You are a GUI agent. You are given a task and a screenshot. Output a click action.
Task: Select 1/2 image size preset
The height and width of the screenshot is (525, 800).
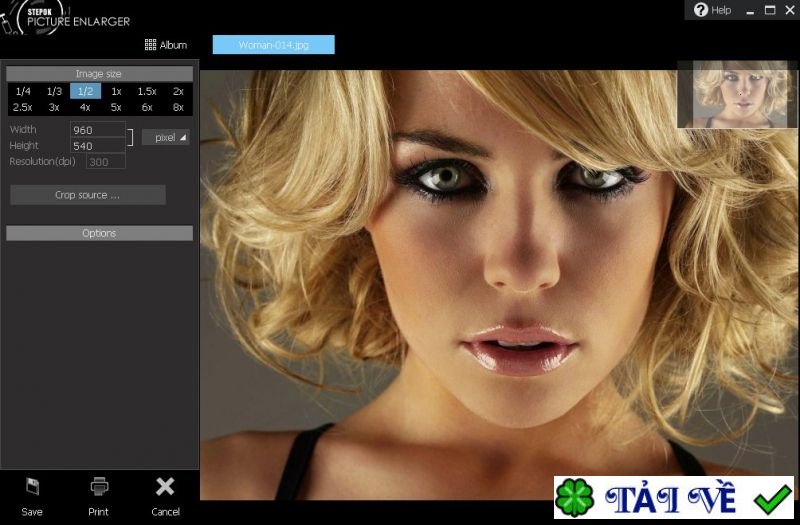[85, 91]
